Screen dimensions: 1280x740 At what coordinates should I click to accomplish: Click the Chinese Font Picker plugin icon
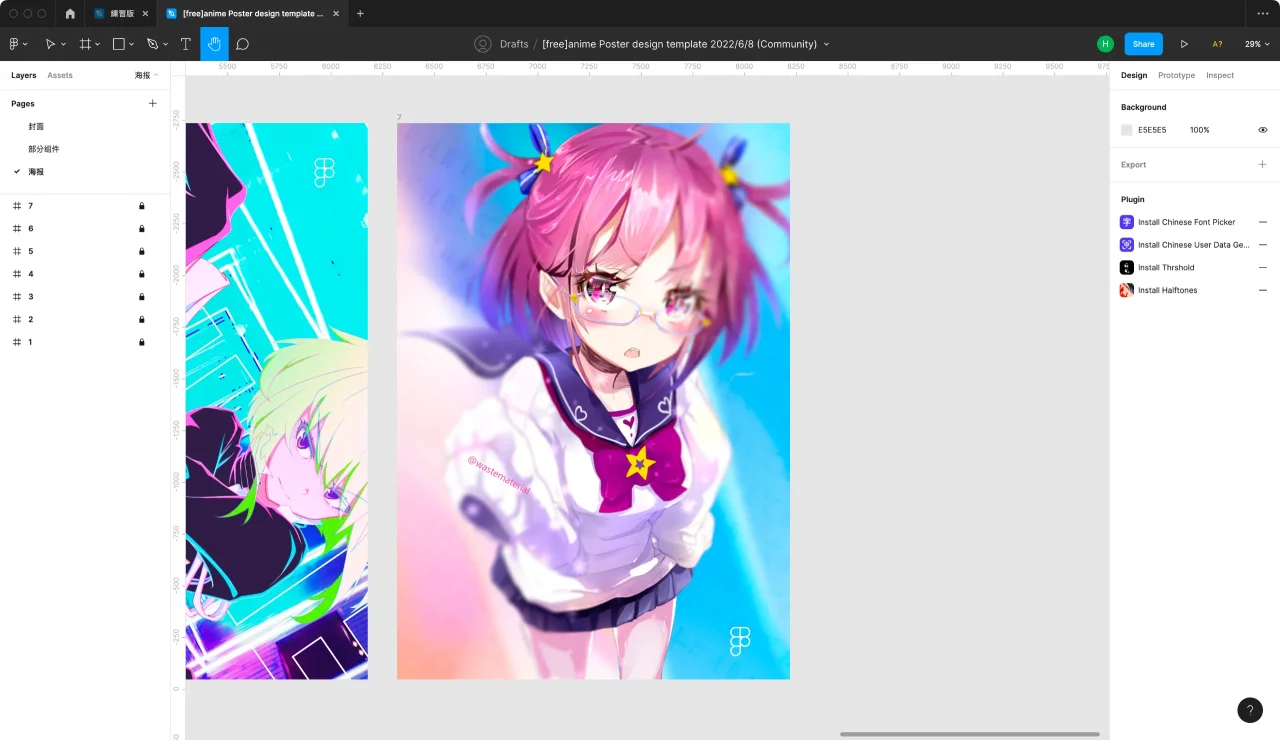coord(1127,222)
